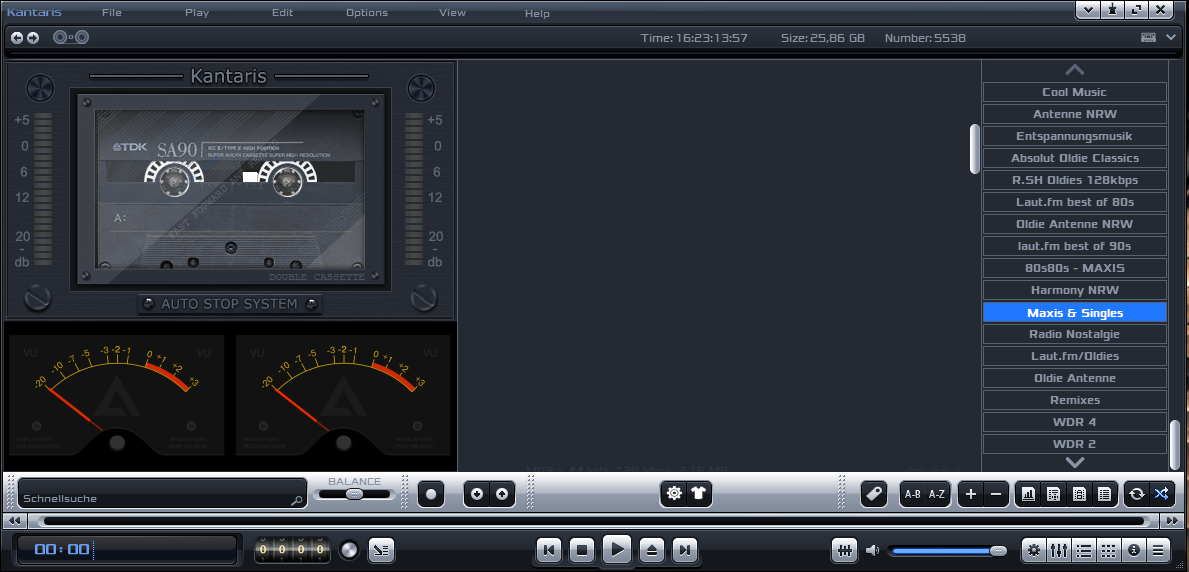
Task: Click the film strip view icon
Action: point(1079,494)
